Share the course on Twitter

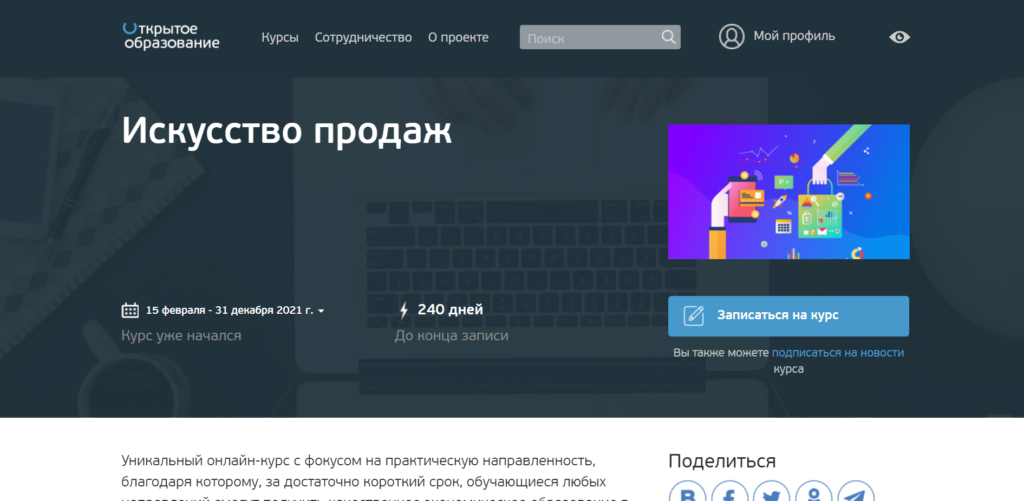click(772, 494)
